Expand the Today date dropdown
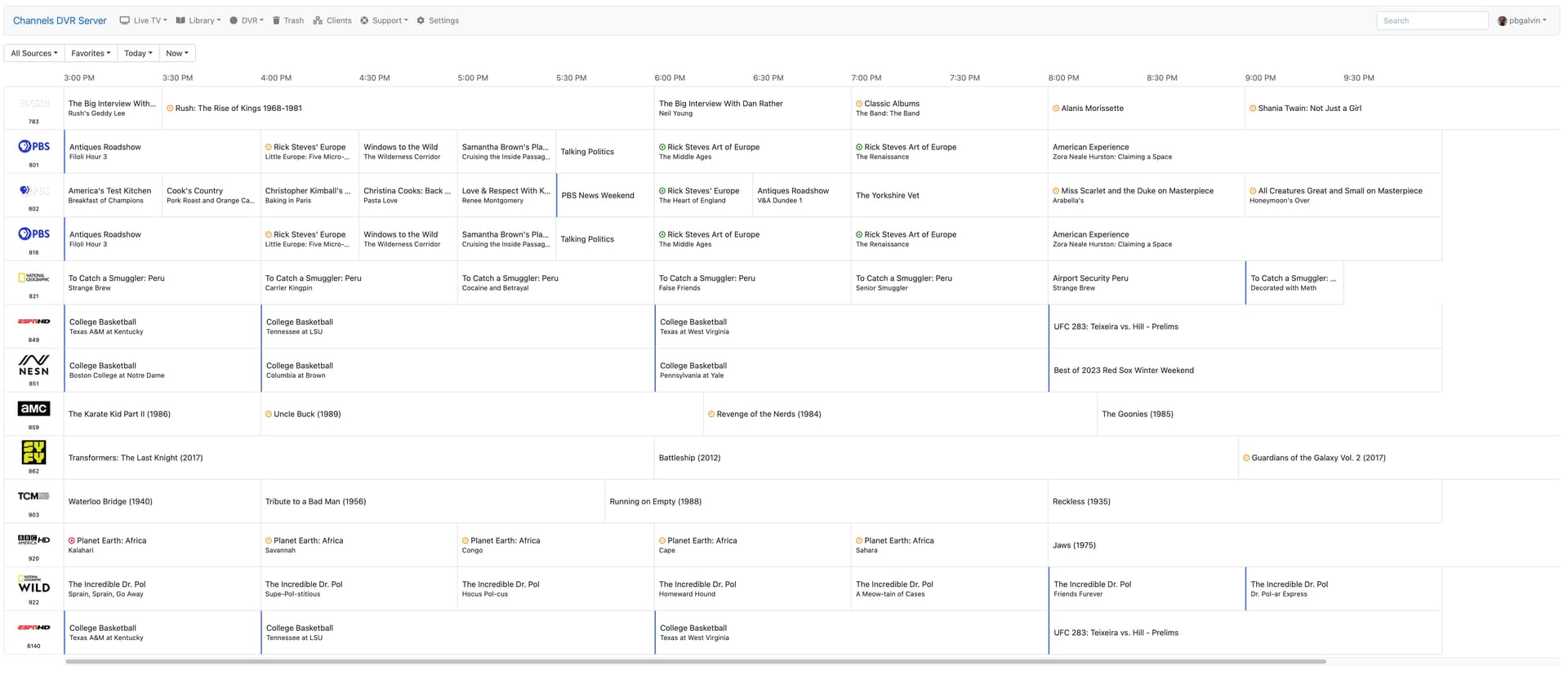Screen dimensions: 1568x675 click(x=138, y=54)
